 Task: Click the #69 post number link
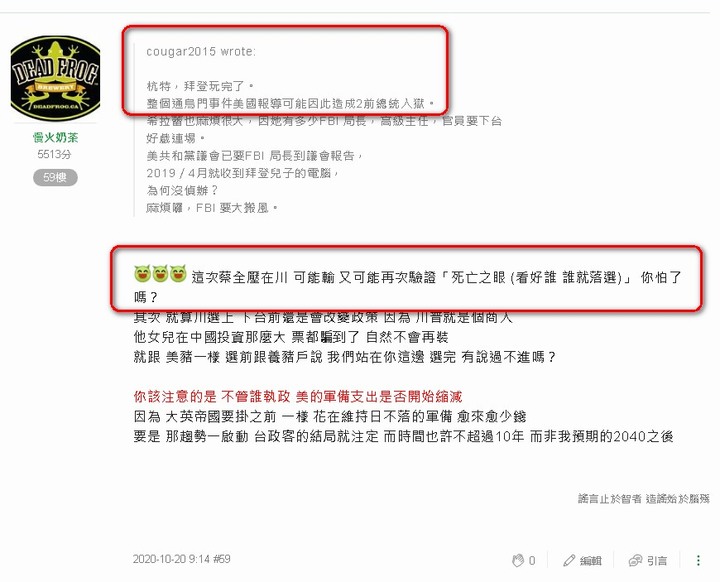coord(222,559)
